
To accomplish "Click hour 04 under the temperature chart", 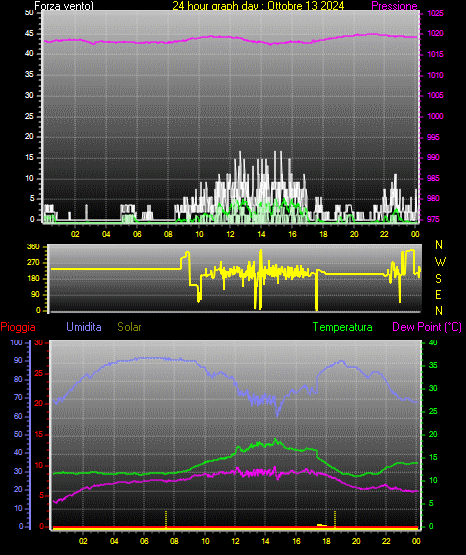I will pyautogui.click(x=114, y=541).
